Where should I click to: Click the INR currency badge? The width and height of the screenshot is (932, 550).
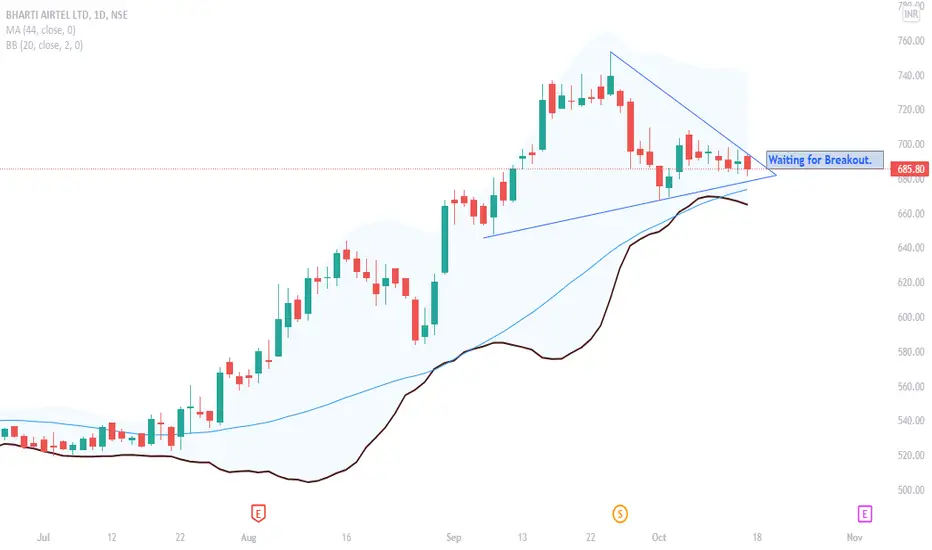(x=911, y=14)
